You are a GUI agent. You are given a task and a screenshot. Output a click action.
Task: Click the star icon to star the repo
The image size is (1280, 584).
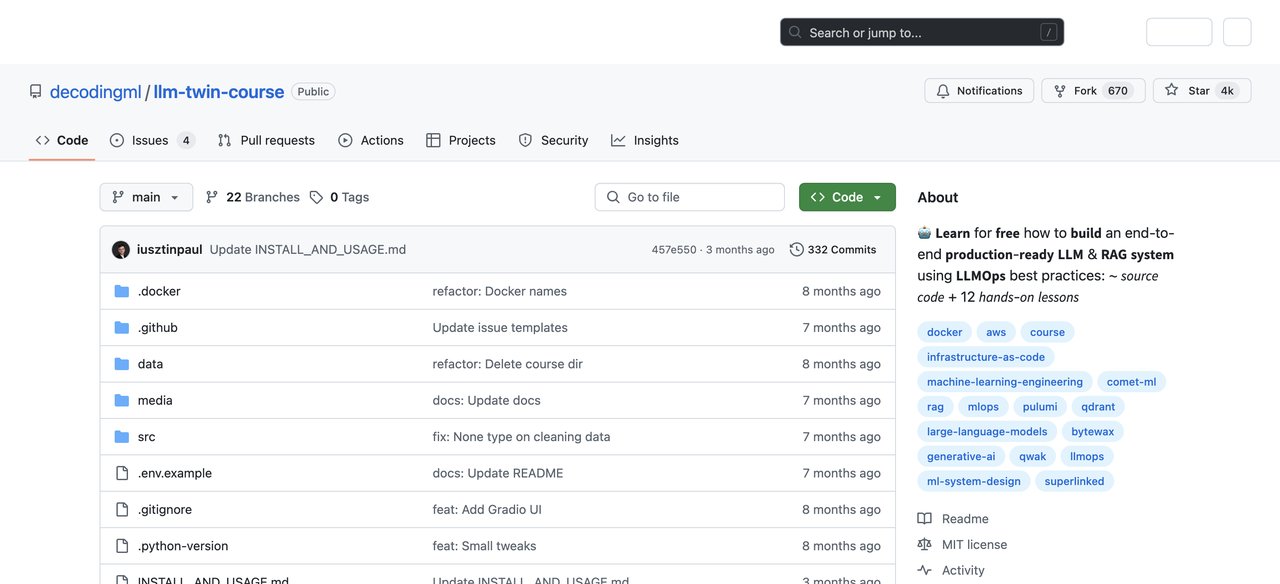click(1173, 91)
